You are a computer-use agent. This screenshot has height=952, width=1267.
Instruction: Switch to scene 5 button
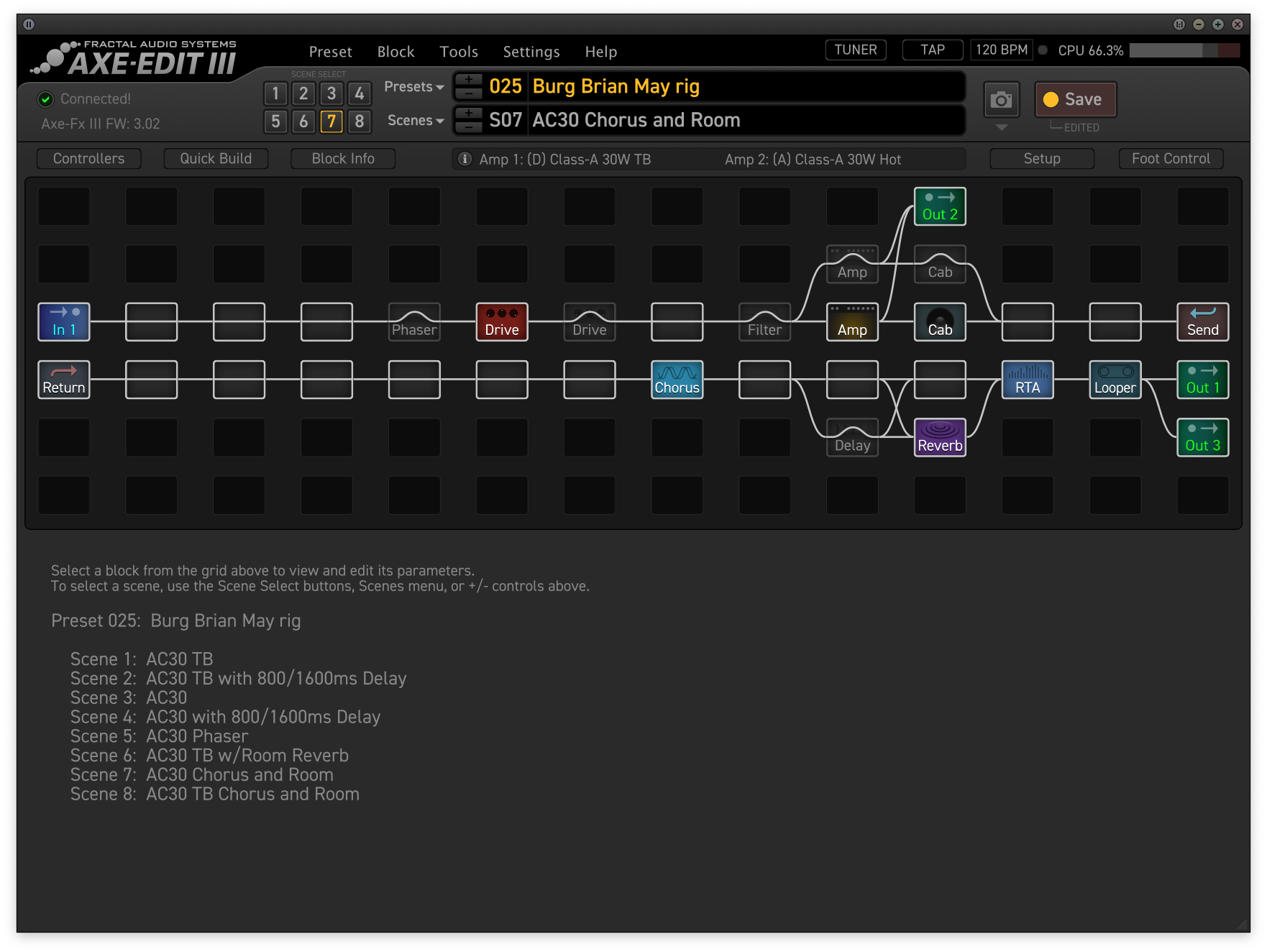(275, 121)
